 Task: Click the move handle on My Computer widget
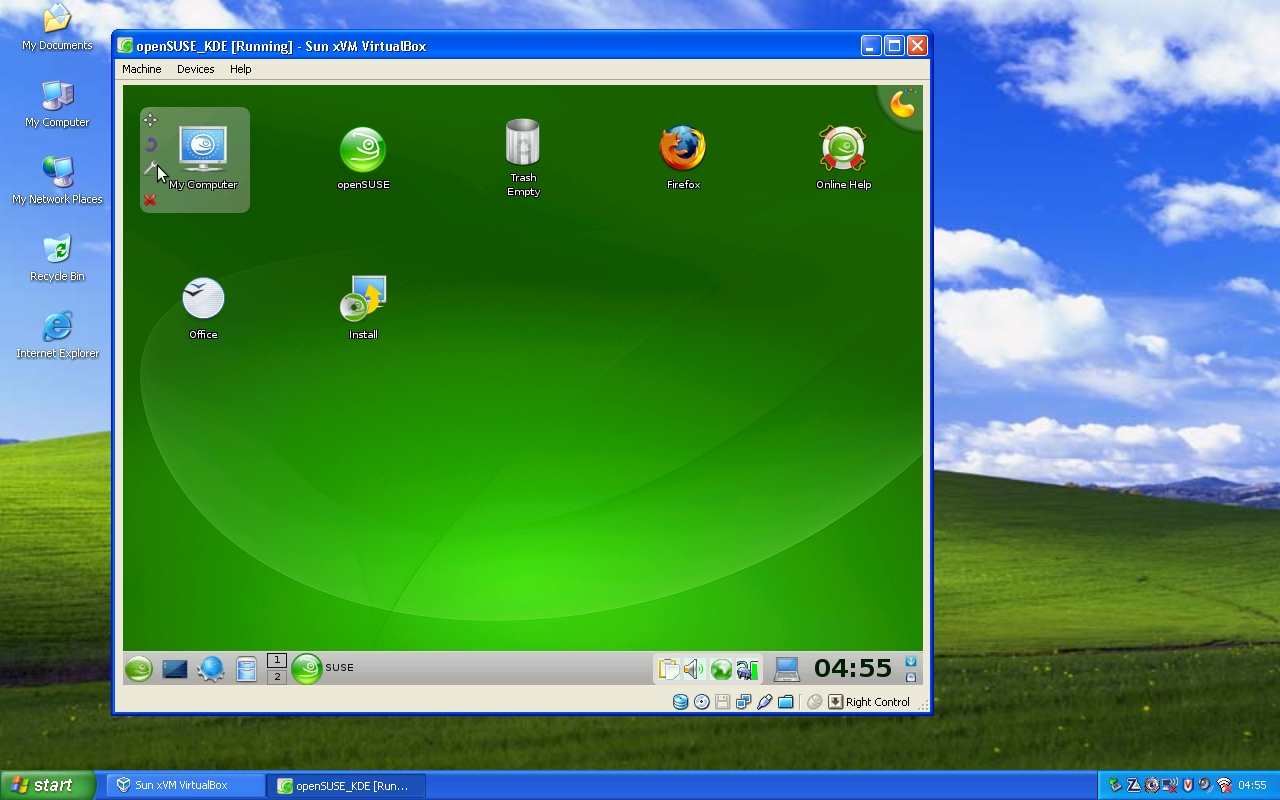pyautogui.click(x=150, y=120)
